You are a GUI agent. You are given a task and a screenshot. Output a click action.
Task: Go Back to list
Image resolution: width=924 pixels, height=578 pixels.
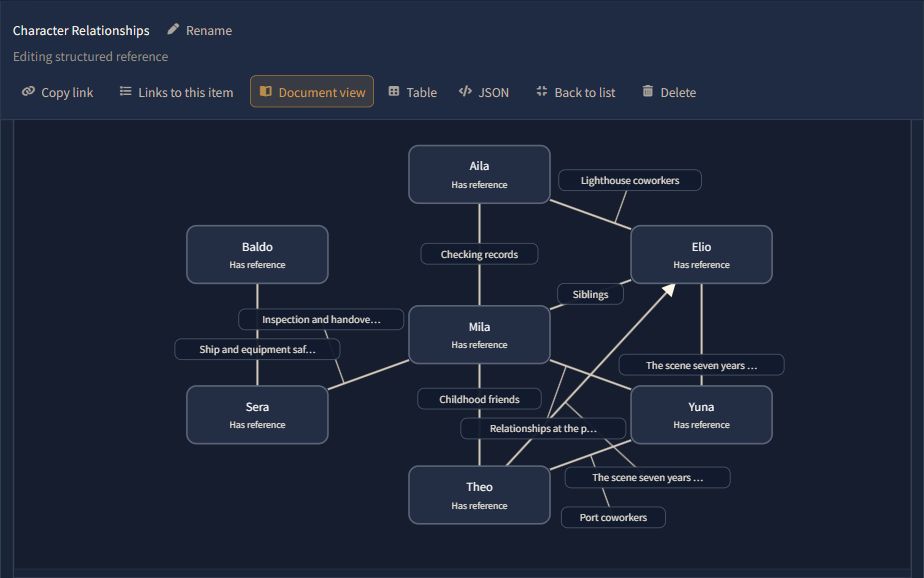(576, 92)
